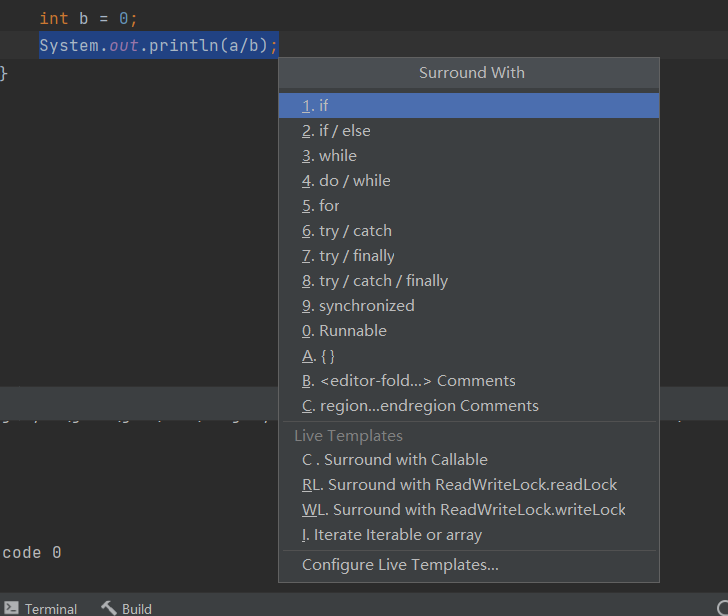Surround code with try / catch
Viewport: 728px width, 616px height.
coord(355,231)
